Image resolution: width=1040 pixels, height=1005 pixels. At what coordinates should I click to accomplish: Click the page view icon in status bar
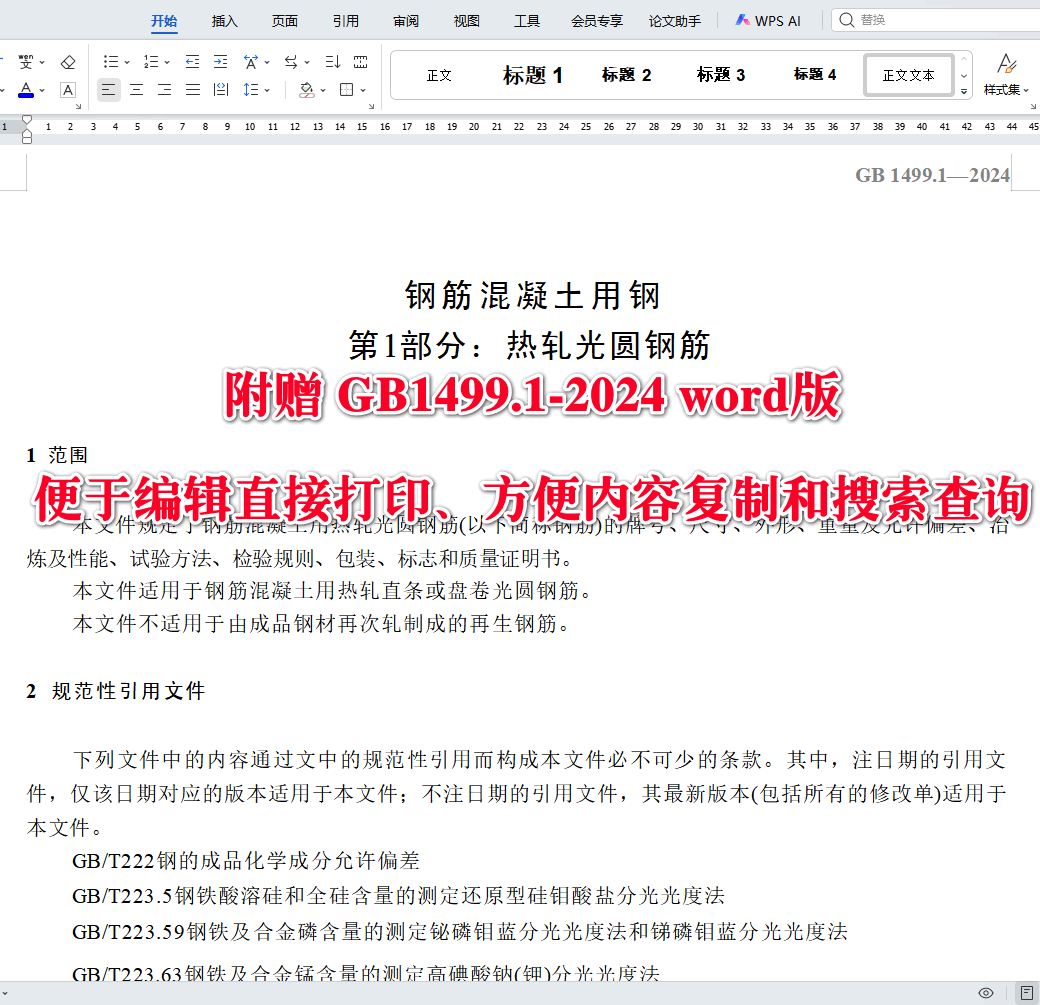[x=1027, y=993]
